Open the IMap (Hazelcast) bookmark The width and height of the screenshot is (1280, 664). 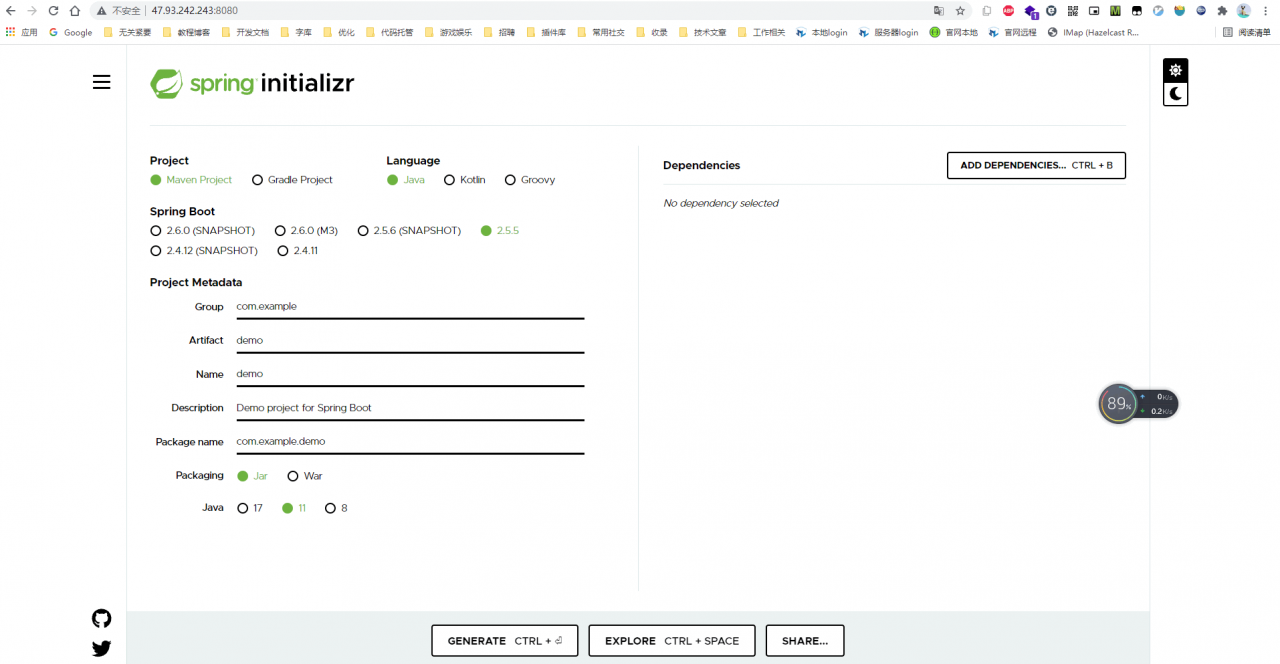pos(1093,32)
